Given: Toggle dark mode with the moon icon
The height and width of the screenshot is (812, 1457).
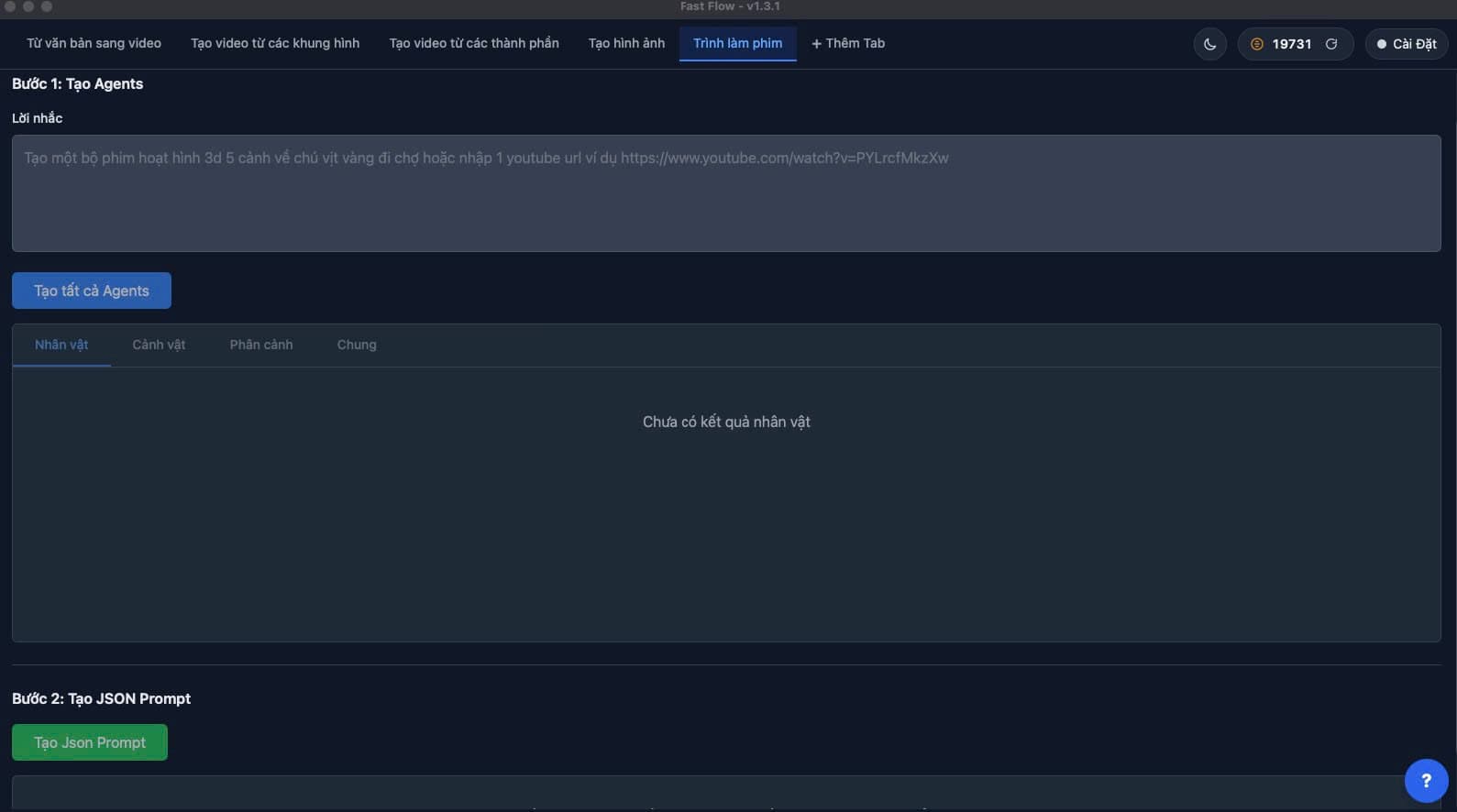Looking at the screenshot, I should pyautogui.click(x=1209, y=44).
